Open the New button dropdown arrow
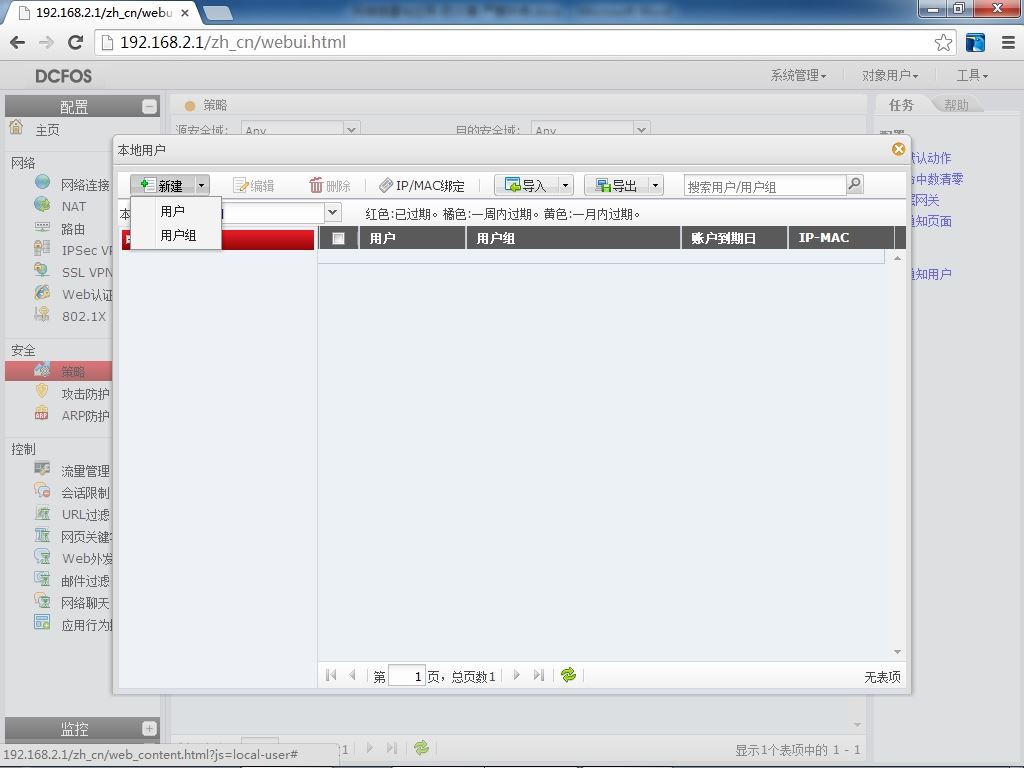 click(201, 185)
